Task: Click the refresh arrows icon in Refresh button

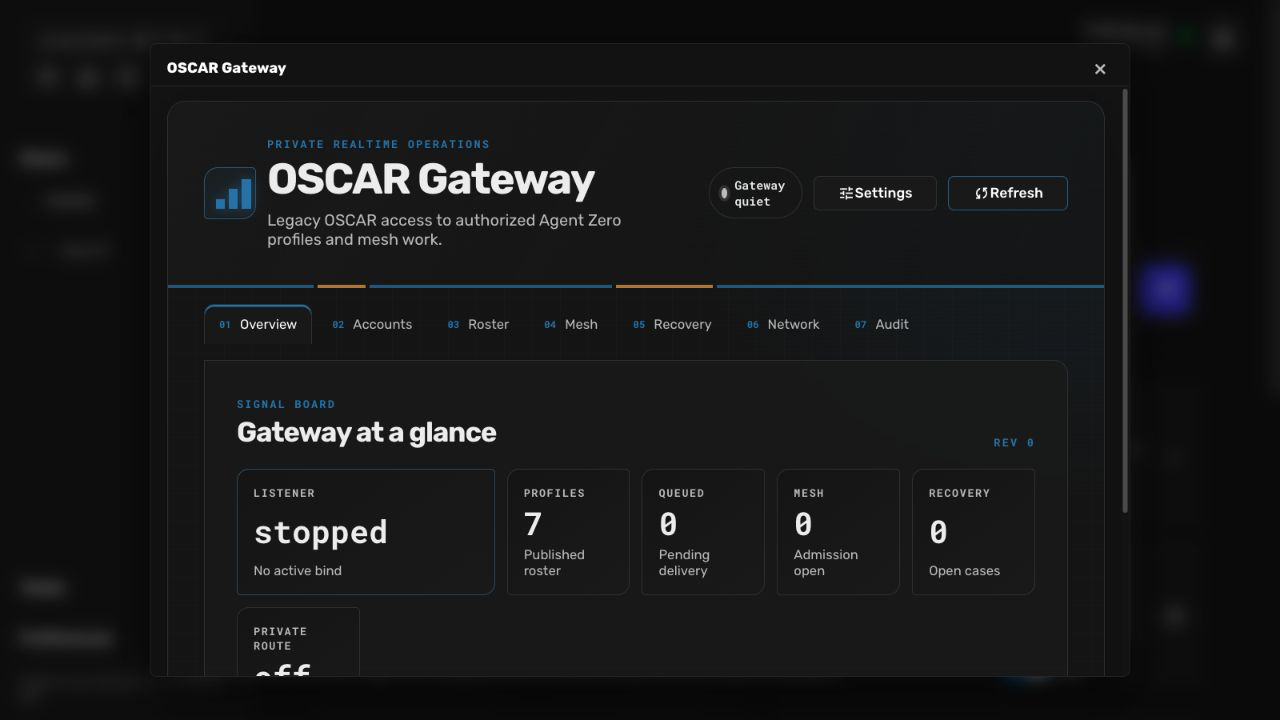Action: [981, 193]
